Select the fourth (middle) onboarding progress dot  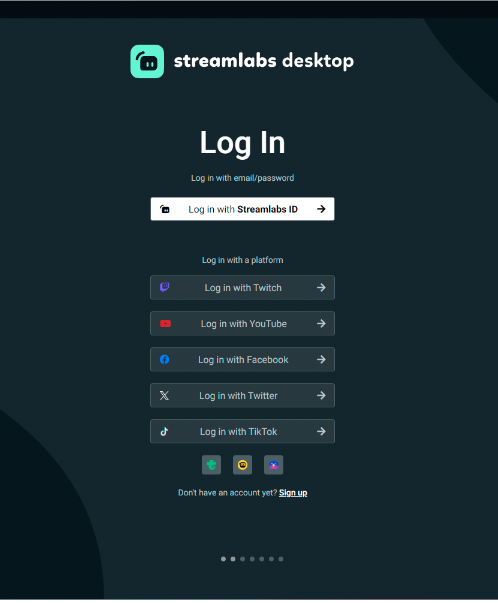252,559
